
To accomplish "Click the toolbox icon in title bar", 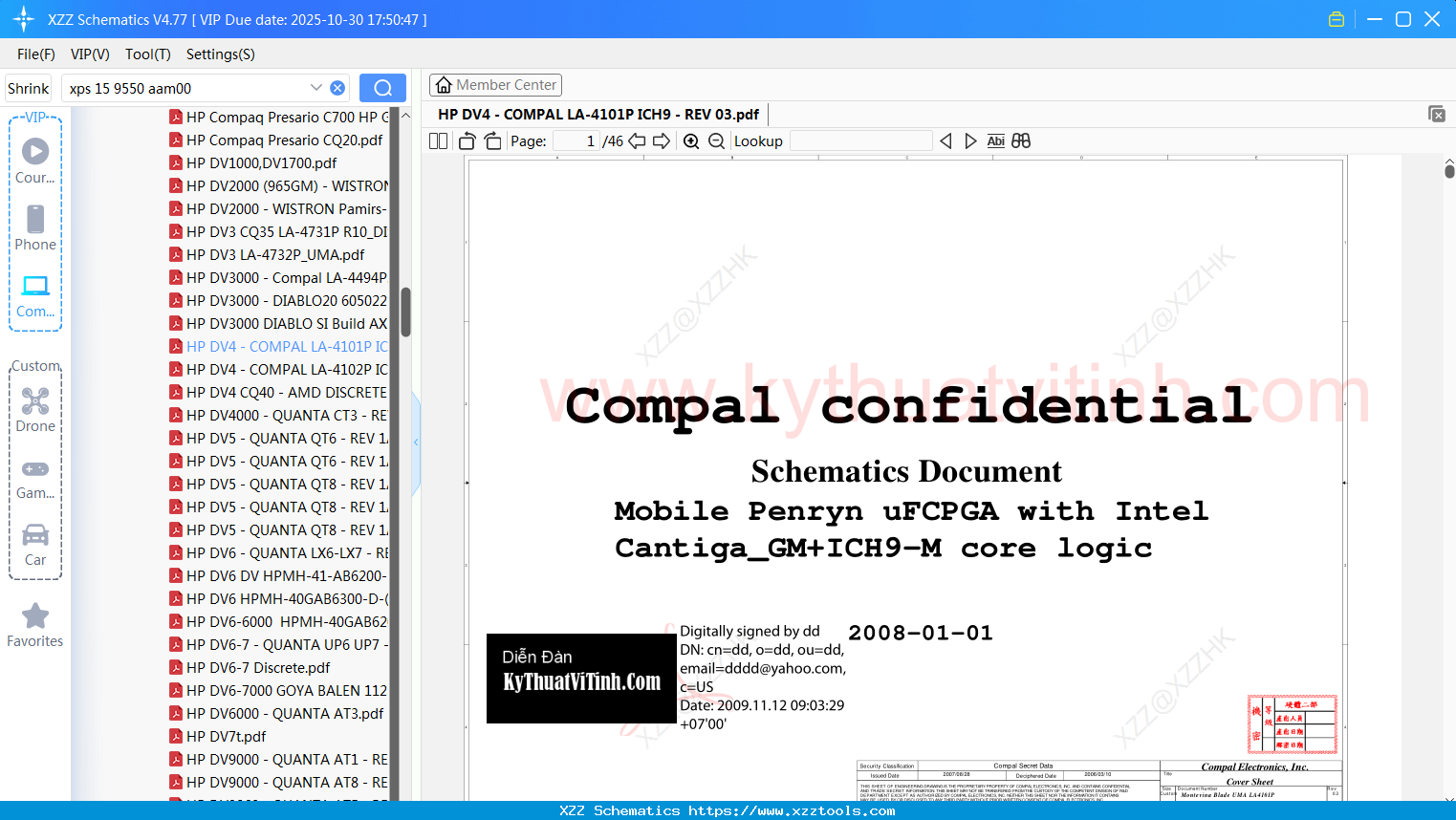I will [x=1336, y=19].
